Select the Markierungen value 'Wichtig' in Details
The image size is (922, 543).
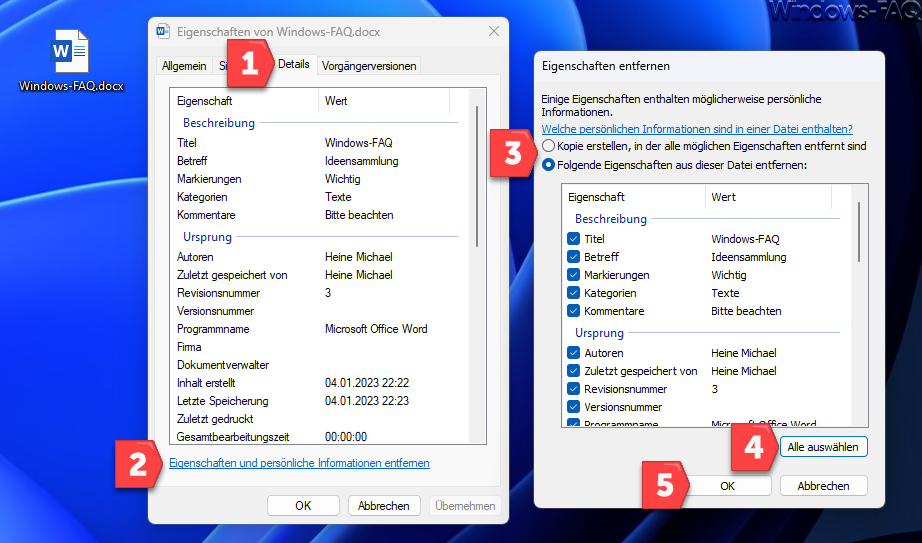343,179
